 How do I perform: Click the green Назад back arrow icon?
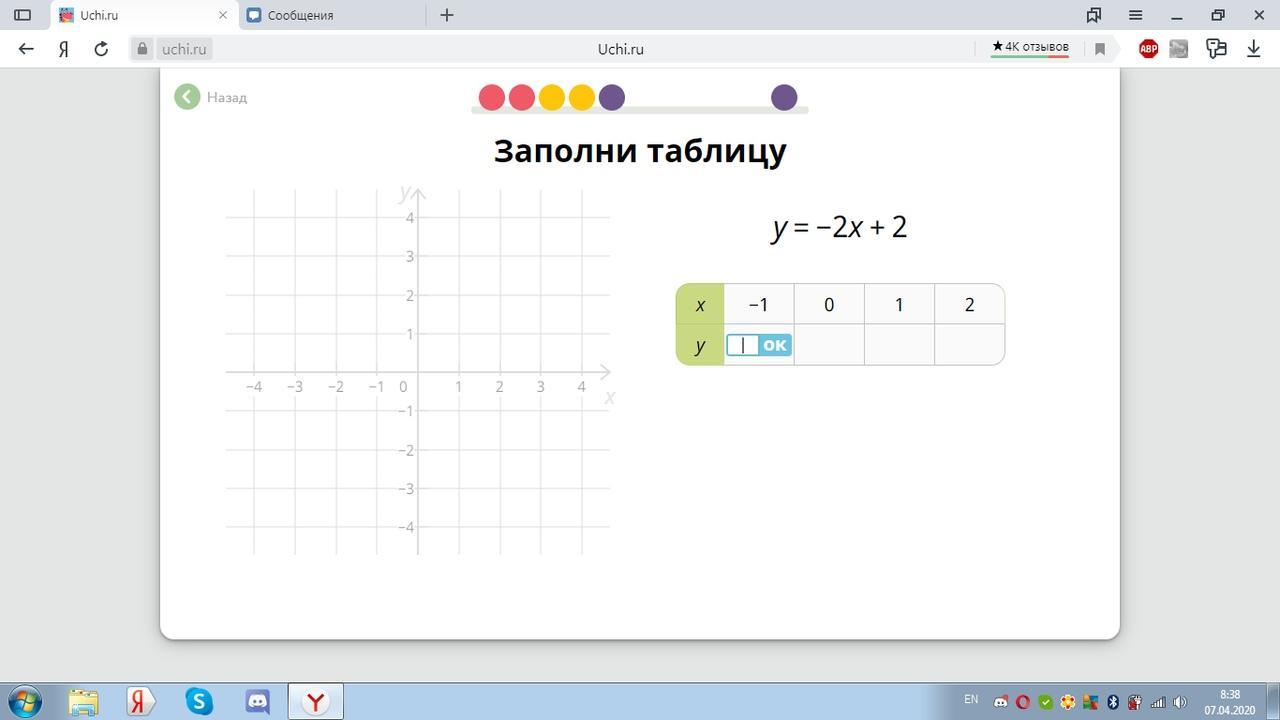pyautogui.click(x=187, y=97)
